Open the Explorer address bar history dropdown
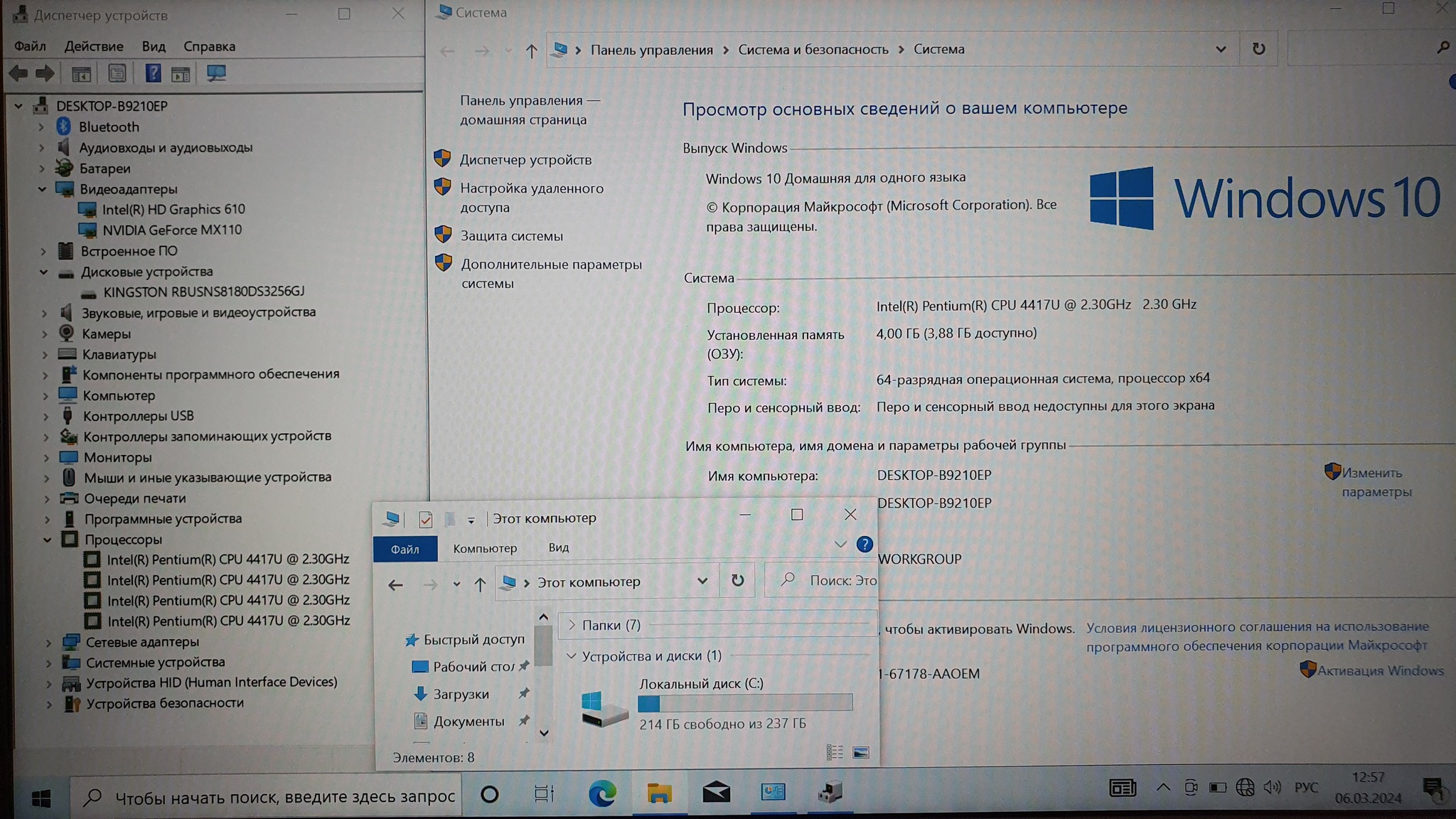The image size is (1456, 819). pyautogui.click(x=702, y=581)
